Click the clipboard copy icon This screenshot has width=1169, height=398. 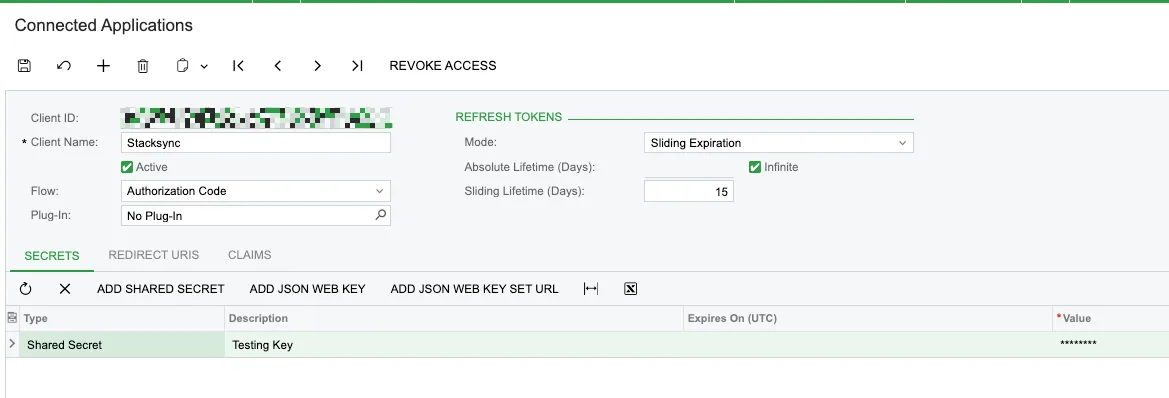(183, 66)
